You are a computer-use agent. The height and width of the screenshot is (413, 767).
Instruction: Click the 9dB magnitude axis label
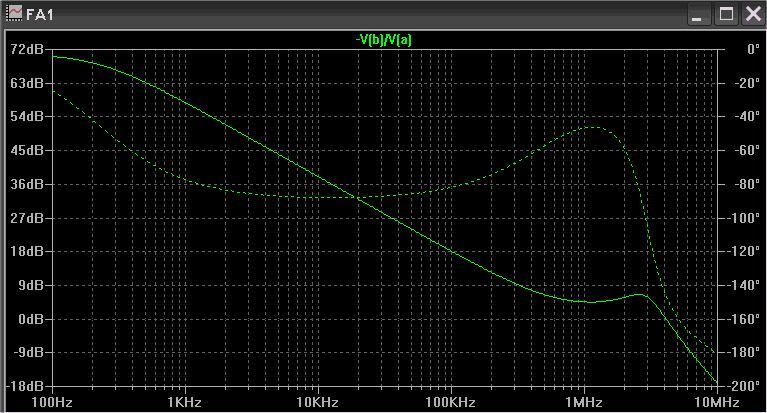coord(31,285)
